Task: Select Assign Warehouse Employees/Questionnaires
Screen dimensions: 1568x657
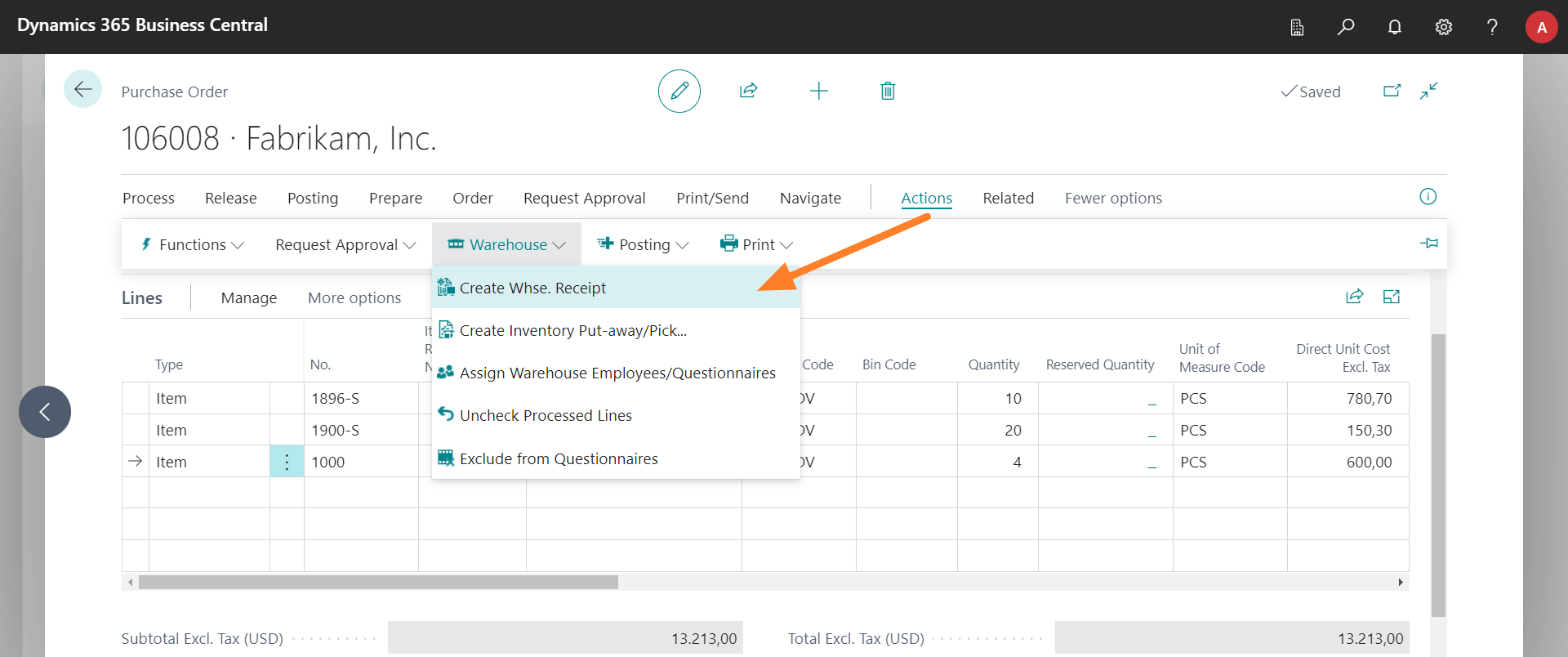Action: point(616,373)
